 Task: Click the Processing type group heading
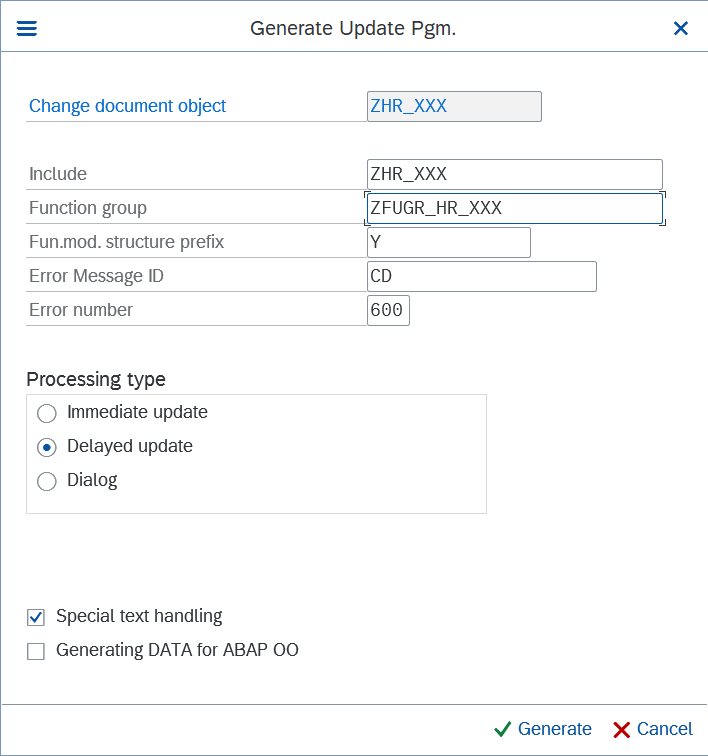coord(96,379)
